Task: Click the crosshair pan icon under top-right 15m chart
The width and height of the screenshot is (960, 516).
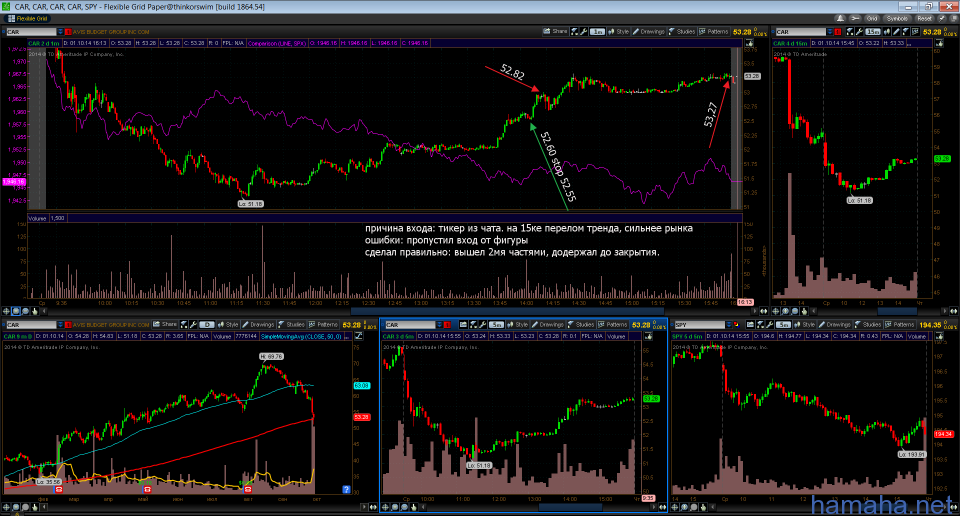Action: coord(775,311)
